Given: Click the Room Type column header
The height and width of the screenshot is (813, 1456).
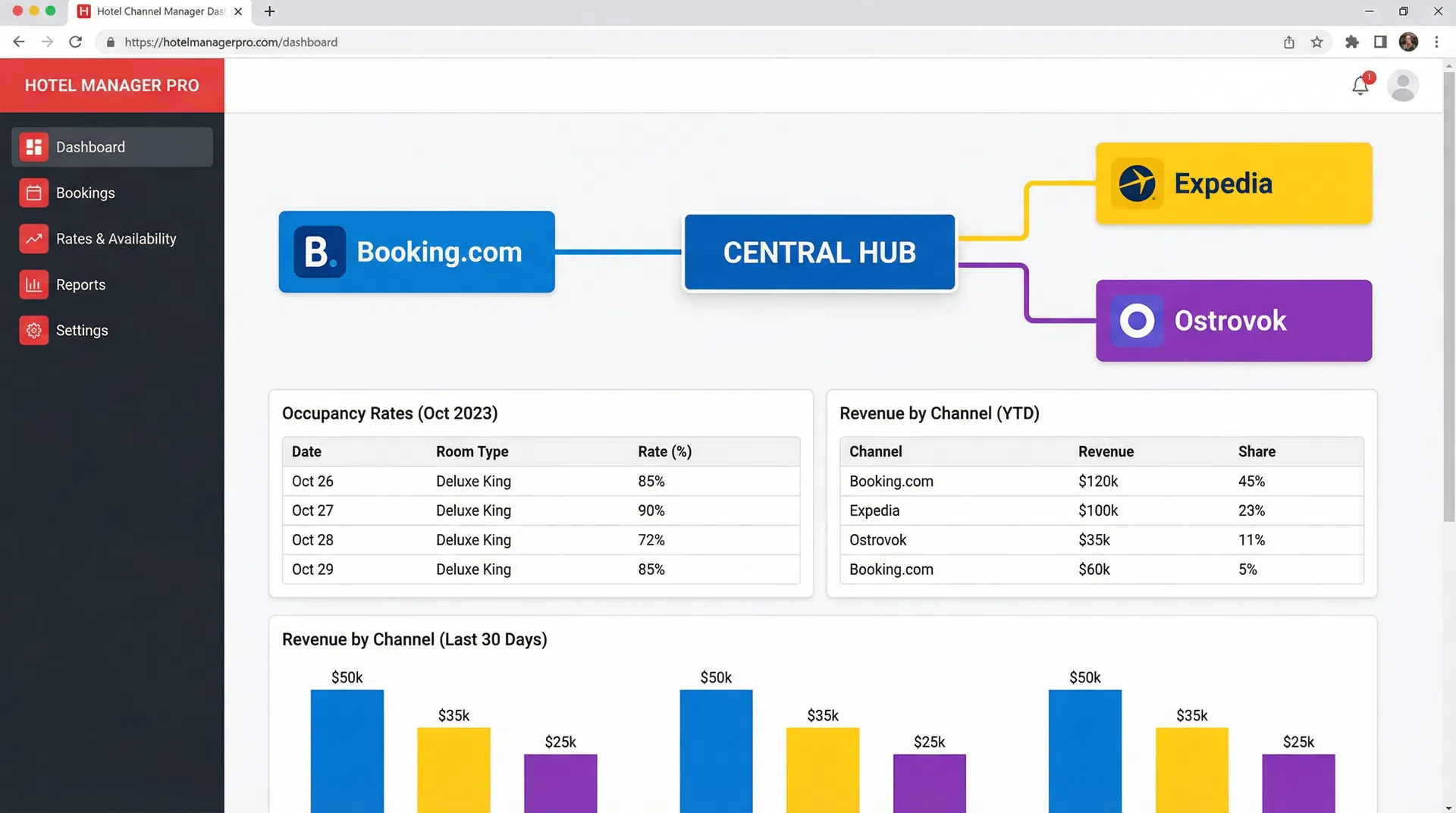Looking at the screenshot, I should coord(472,452).
